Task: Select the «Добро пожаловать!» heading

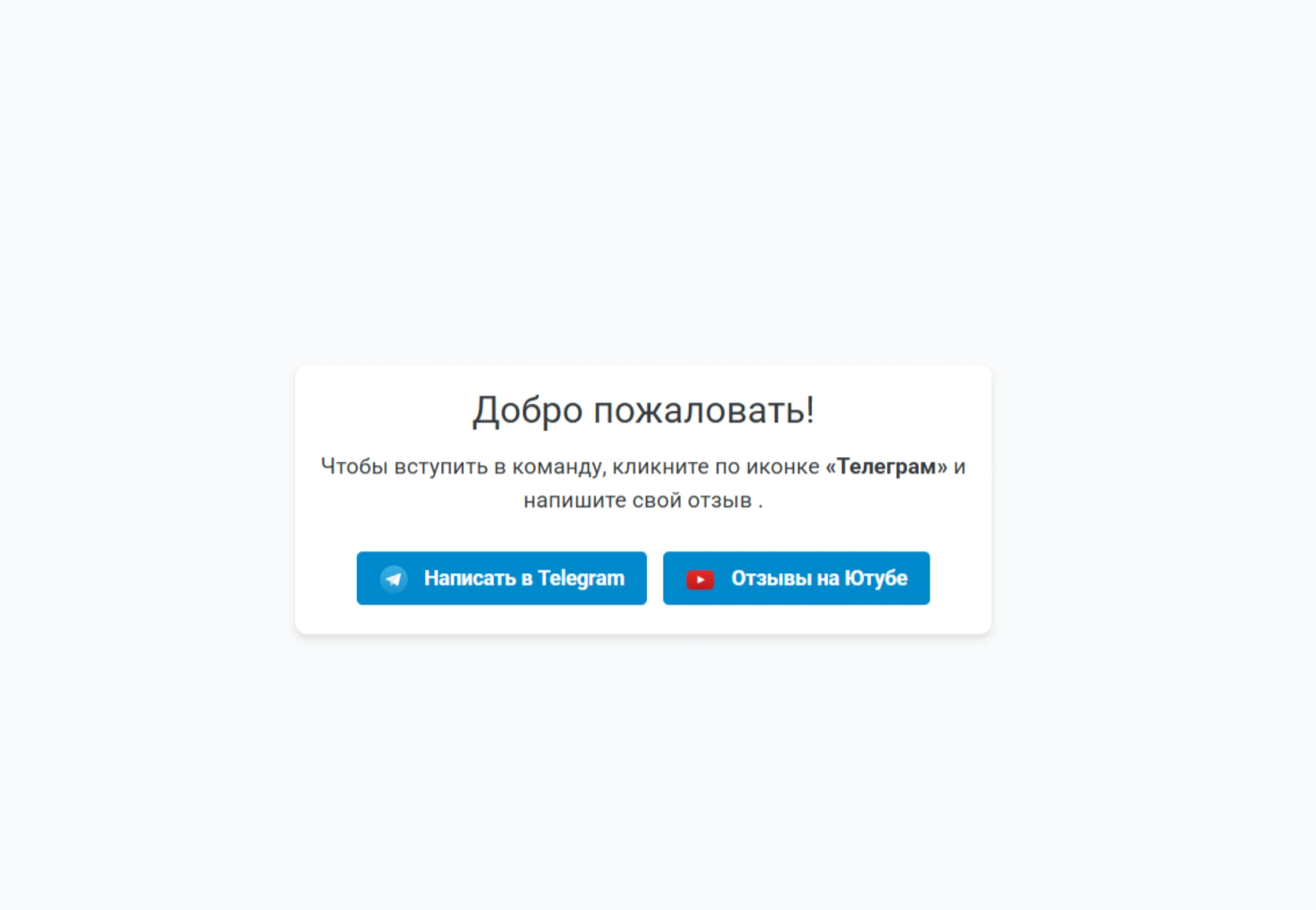Action: point(643,409)
